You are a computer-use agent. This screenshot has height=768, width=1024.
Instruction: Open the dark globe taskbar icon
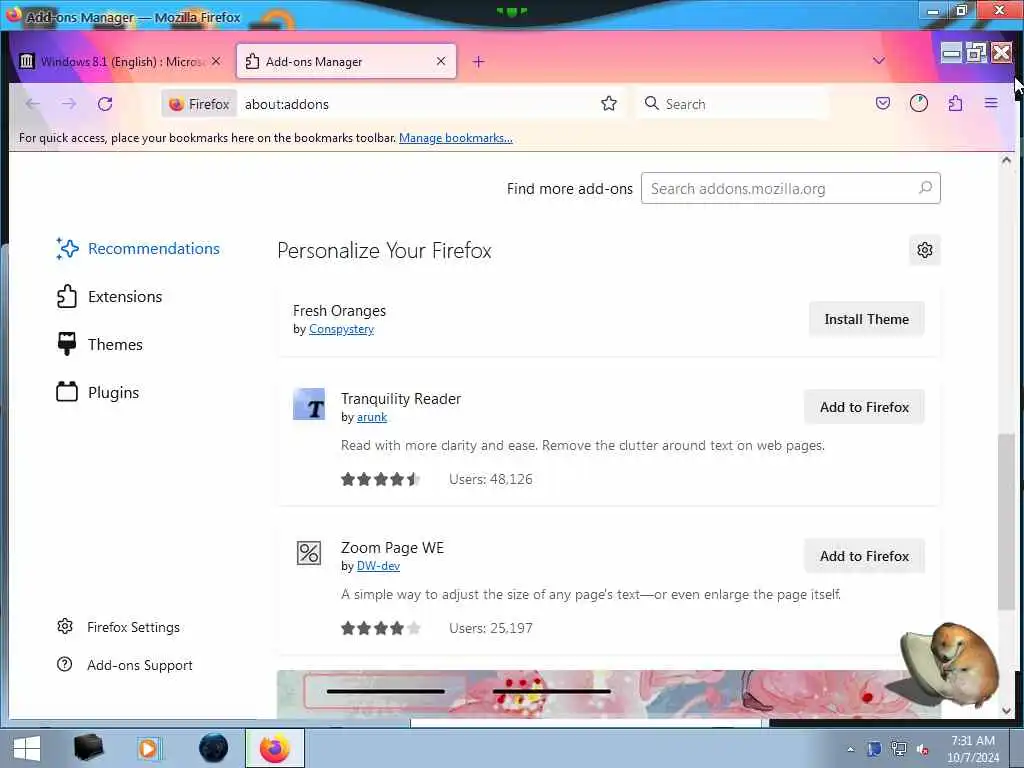[x=213, y=748]
